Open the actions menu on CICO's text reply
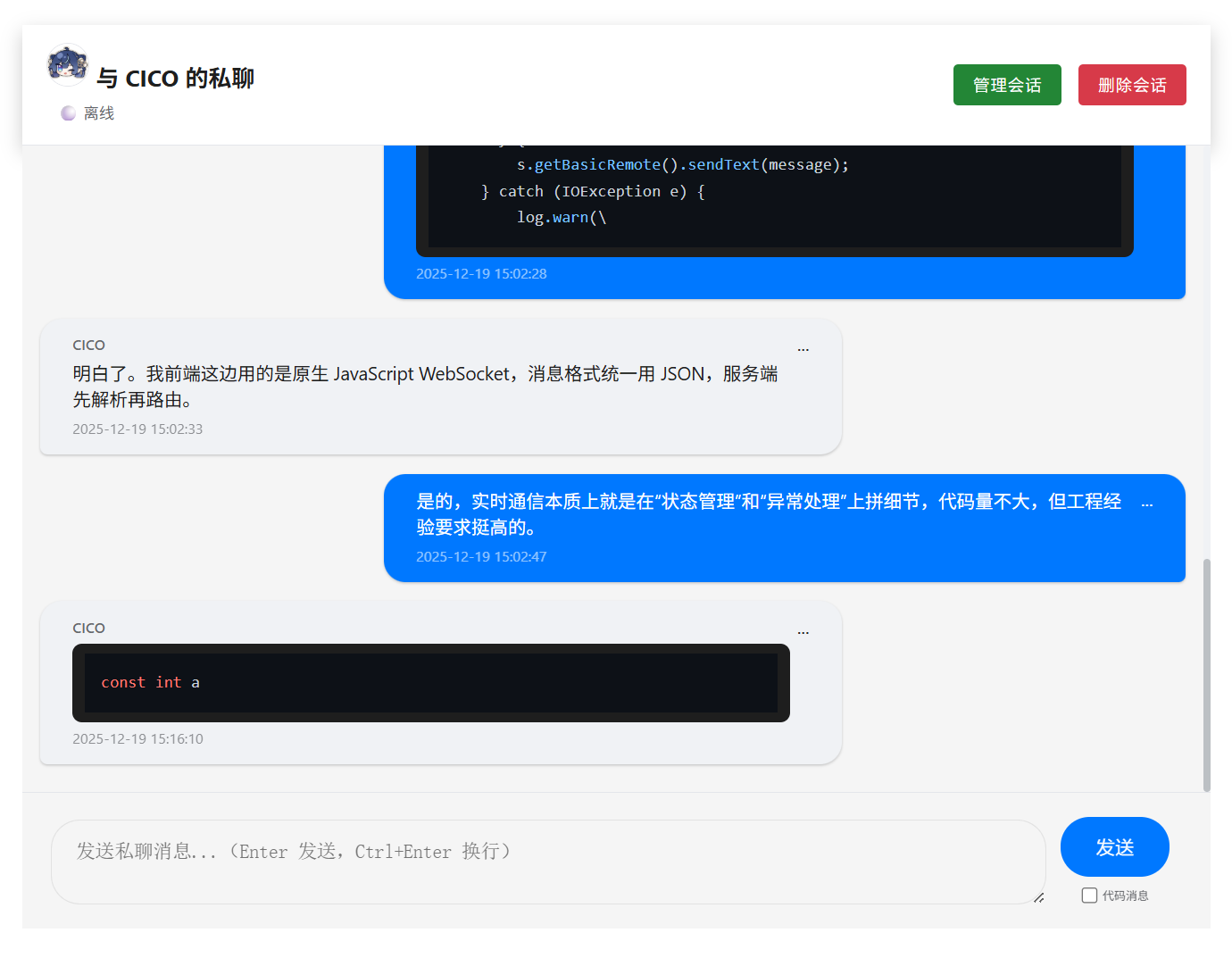This screenshot has height=958, width=1232. 803,348
